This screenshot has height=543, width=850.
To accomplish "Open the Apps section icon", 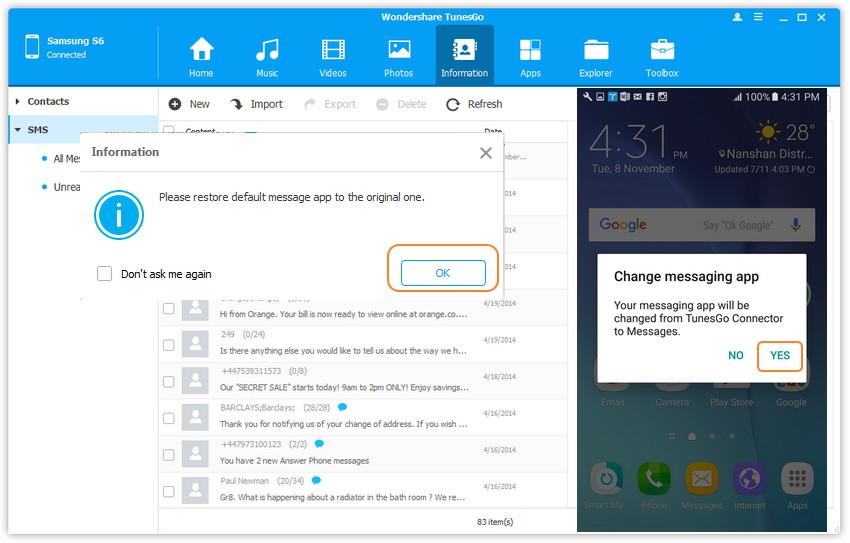I will click(530, 50).
